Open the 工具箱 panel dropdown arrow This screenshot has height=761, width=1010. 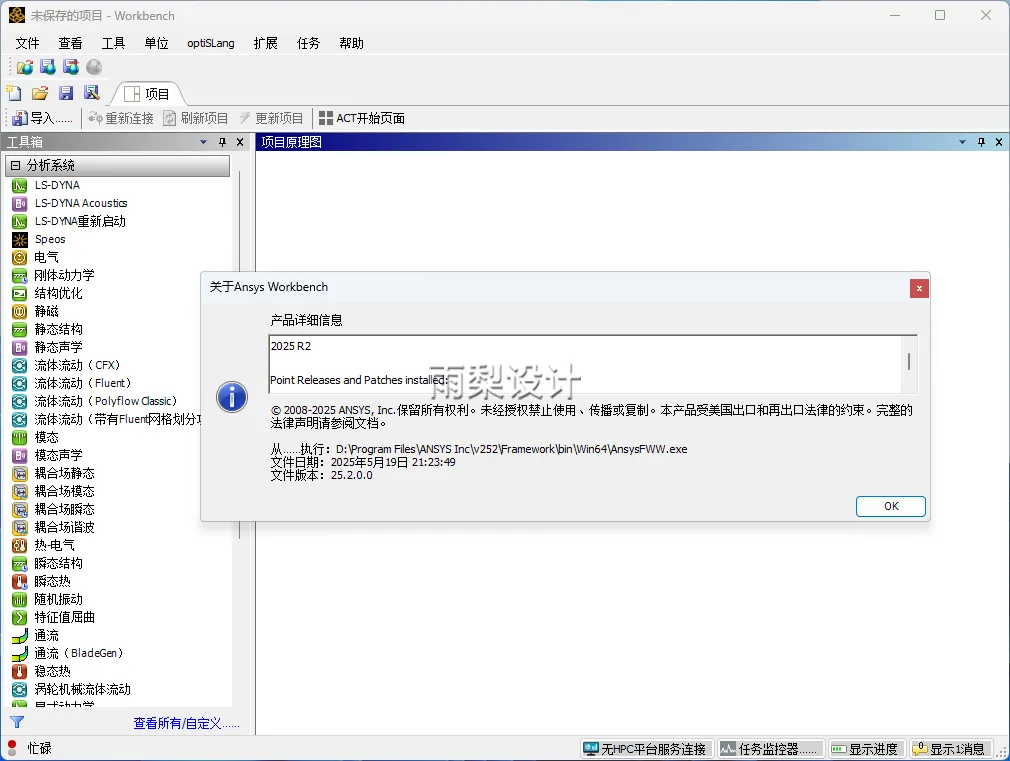coord(204,142)
